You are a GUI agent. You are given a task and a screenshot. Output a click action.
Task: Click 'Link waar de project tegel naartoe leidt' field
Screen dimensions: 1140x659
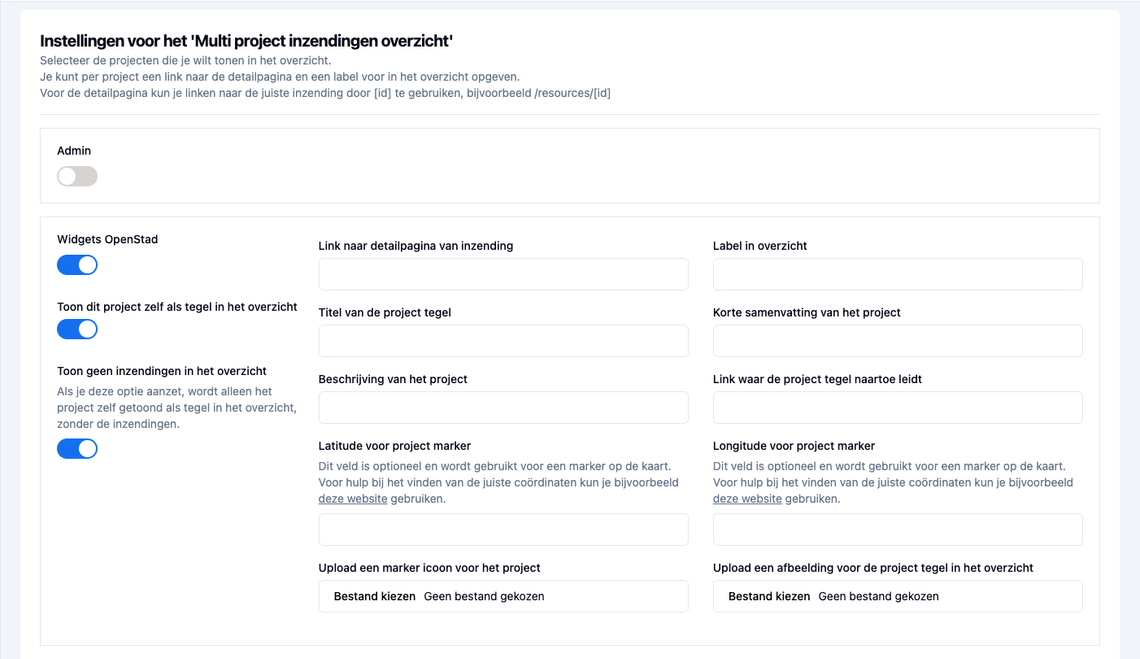tap(897, 408)
